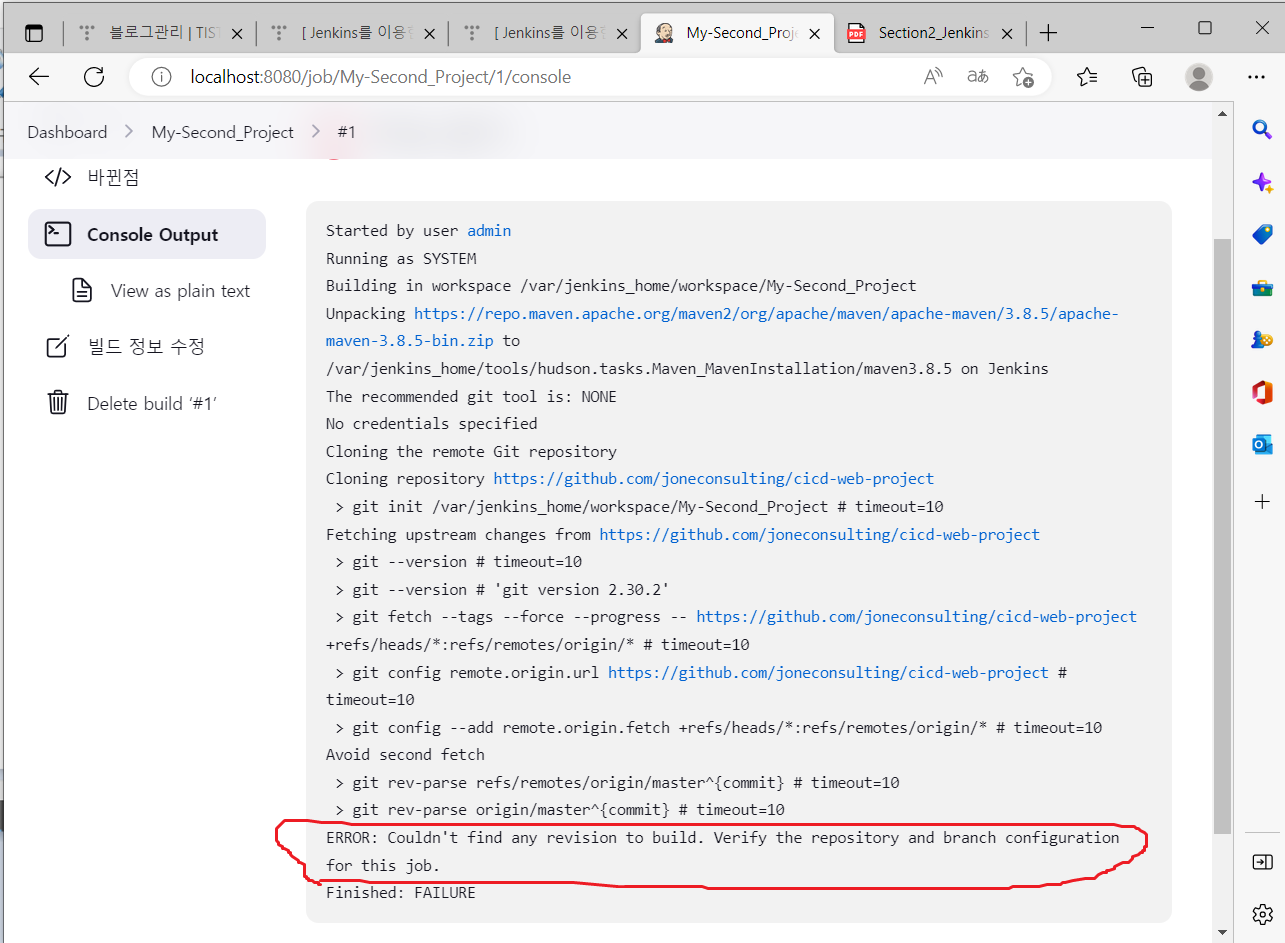Open the Shopping tag sidebar icon
This screenshot has width=1285, height=943.
1262,235
